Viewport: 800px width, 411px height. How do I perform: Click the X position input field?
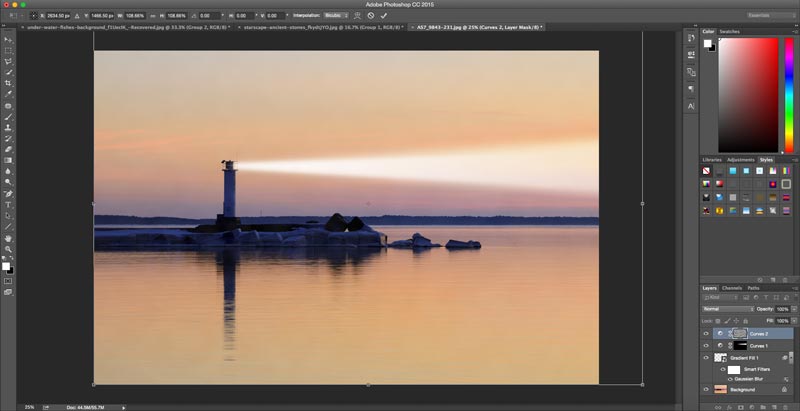coord(59,16)
